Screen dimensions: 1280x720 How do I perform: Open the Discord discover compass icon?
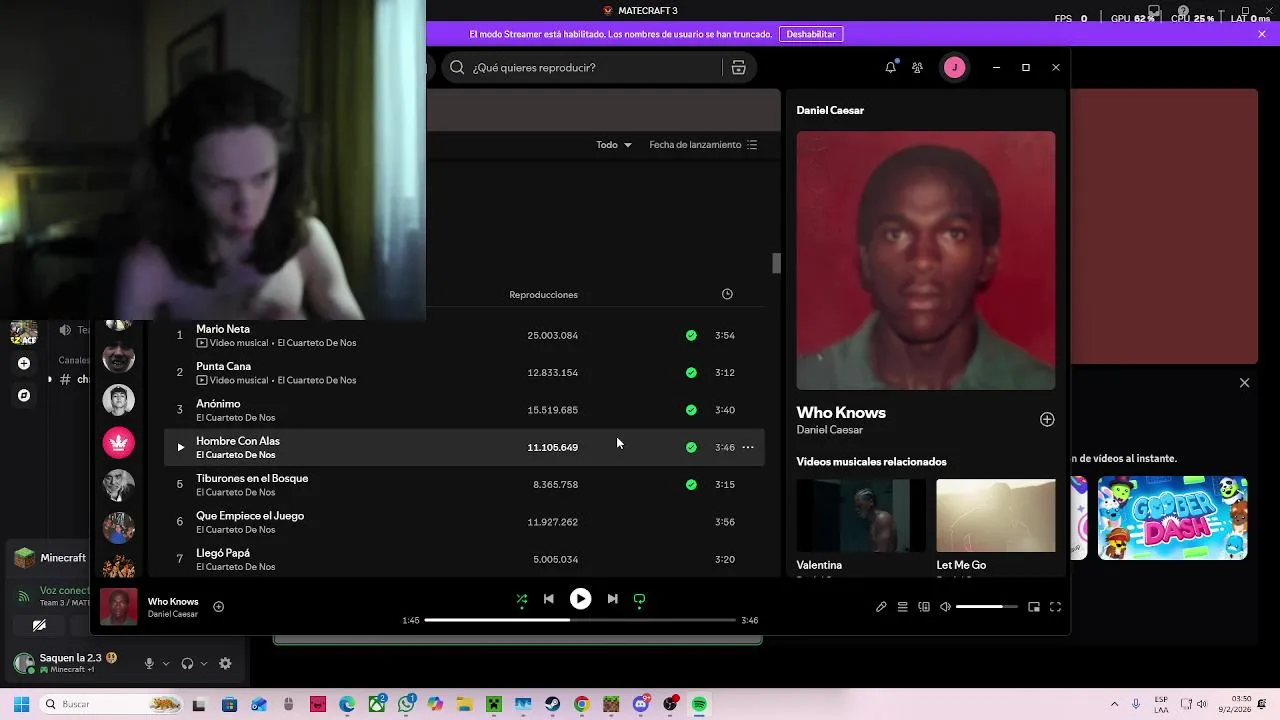pyautogui.click(x=24, y=396)
